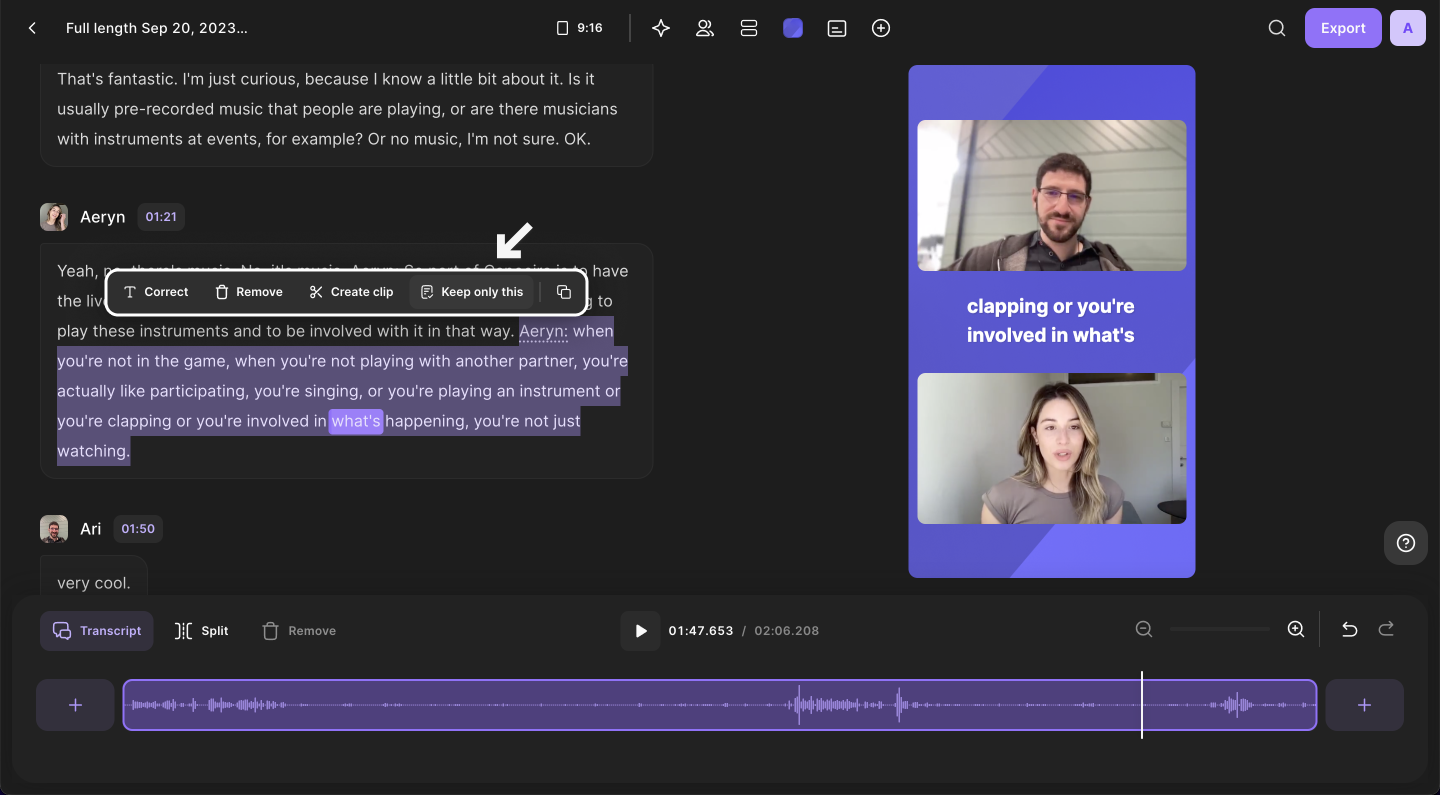1440x795 pixels.
Task: Click the 'That's fantastic' transcript paragraph
Action: pyautogui.click(x=338, y=109)
